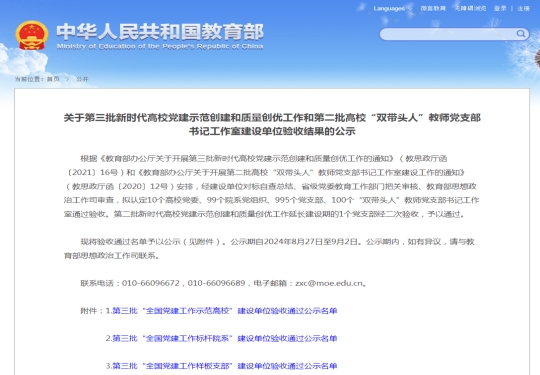This screenshot has height=375, width=540.
Task: Open the 微言教育 link
Action: (x=433, y=8)
